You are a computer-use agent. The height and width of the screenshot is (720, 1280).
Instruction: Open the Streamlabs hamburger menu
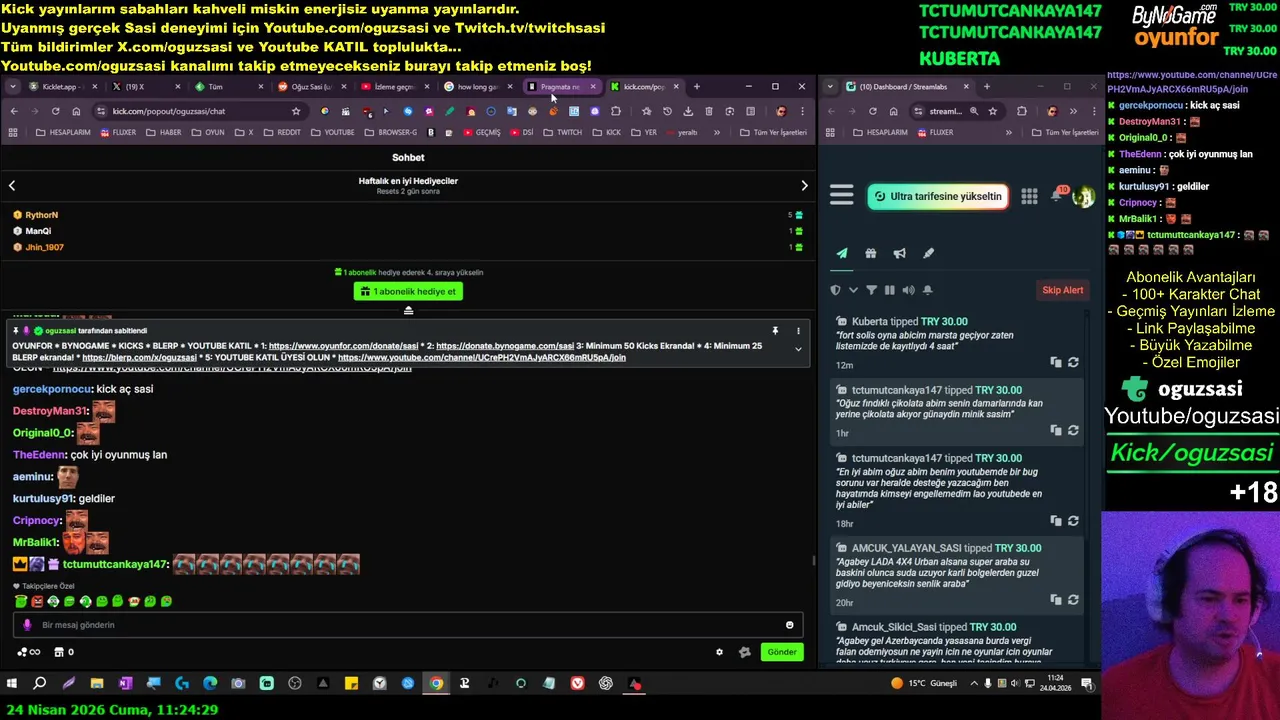841,196
